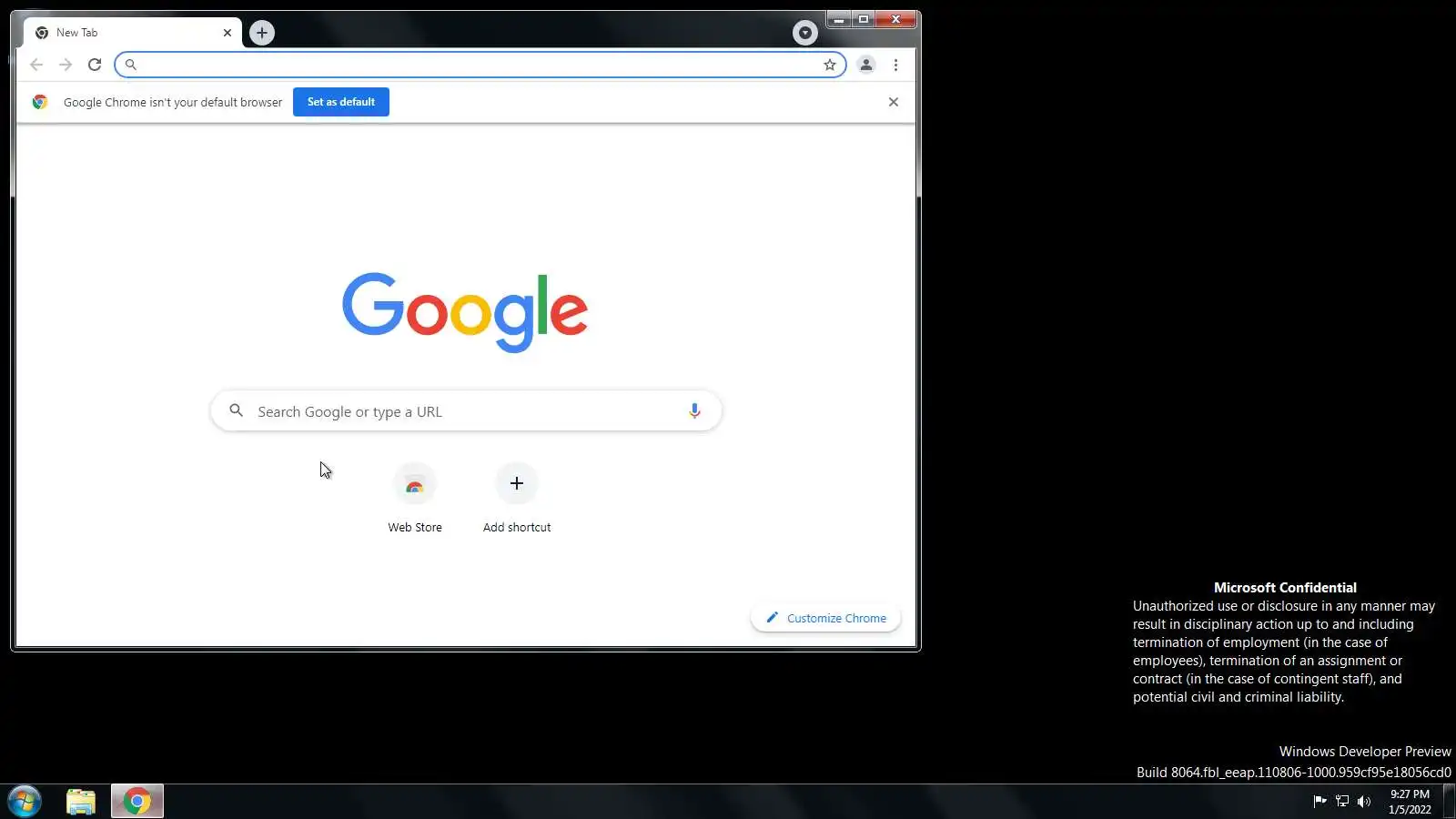Image resolution: width=1456 pixels, height=819 pixels.
Task: Click the Search Google or type a URL box
Action: pos(466,411)
